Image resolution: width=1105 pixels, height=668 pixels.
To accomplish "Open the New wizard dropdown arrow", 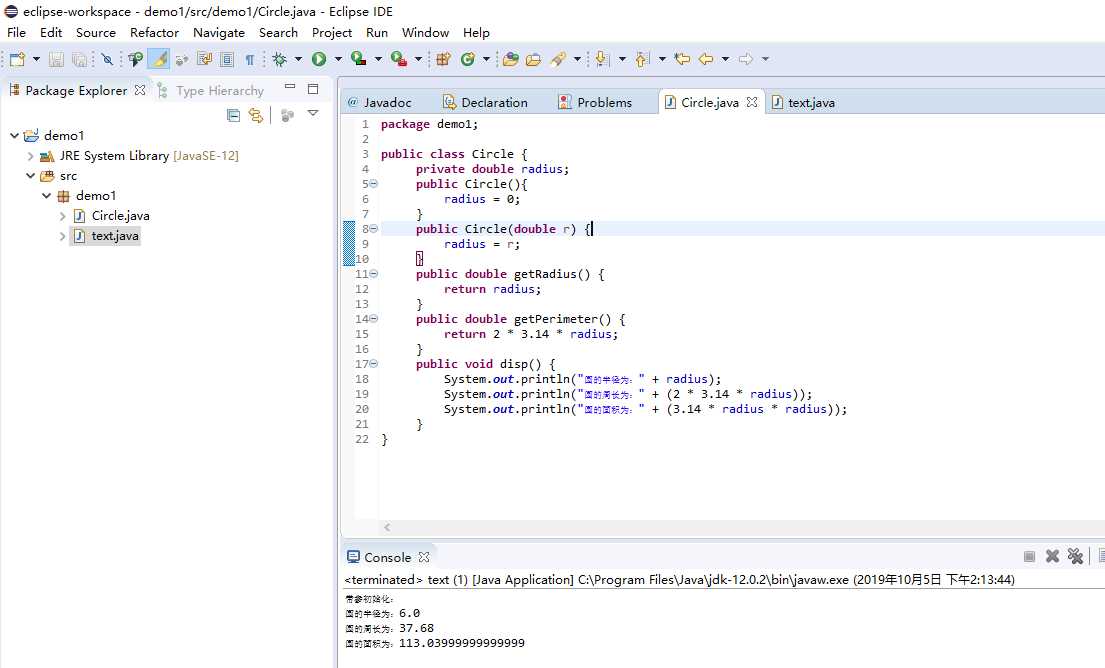I will click(36, 59).
